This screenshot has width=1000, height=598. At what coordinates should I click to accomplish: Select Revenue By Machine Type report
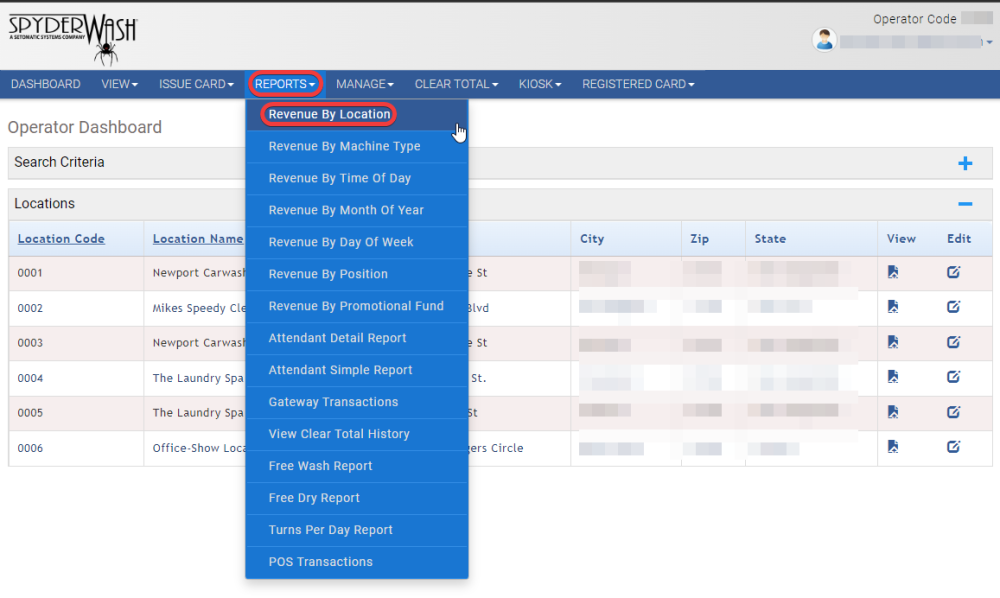point(357,147)
